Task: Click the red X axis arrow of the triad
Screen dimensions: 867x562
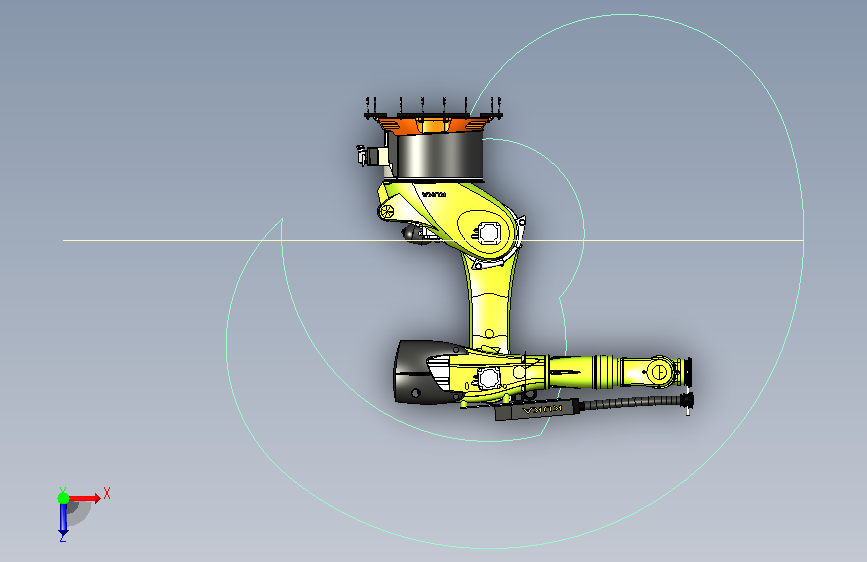Action: tap(83, 498)
